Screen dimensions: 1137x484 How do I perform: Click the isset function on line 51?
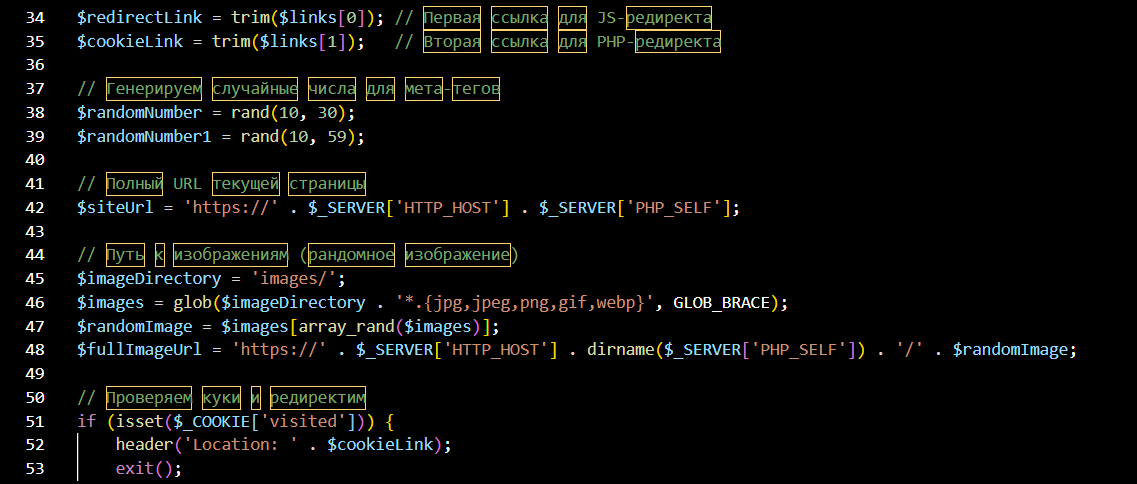139,422
